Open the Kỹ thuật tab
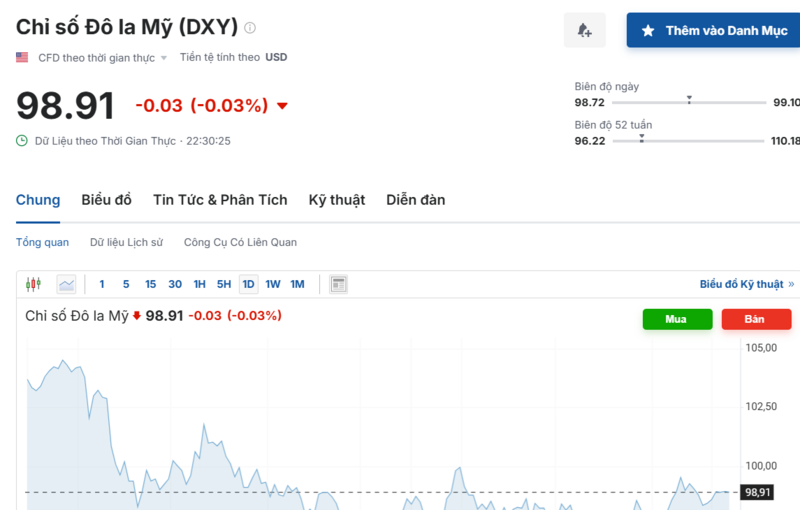The image size is (800, 510). click(336, 200)
